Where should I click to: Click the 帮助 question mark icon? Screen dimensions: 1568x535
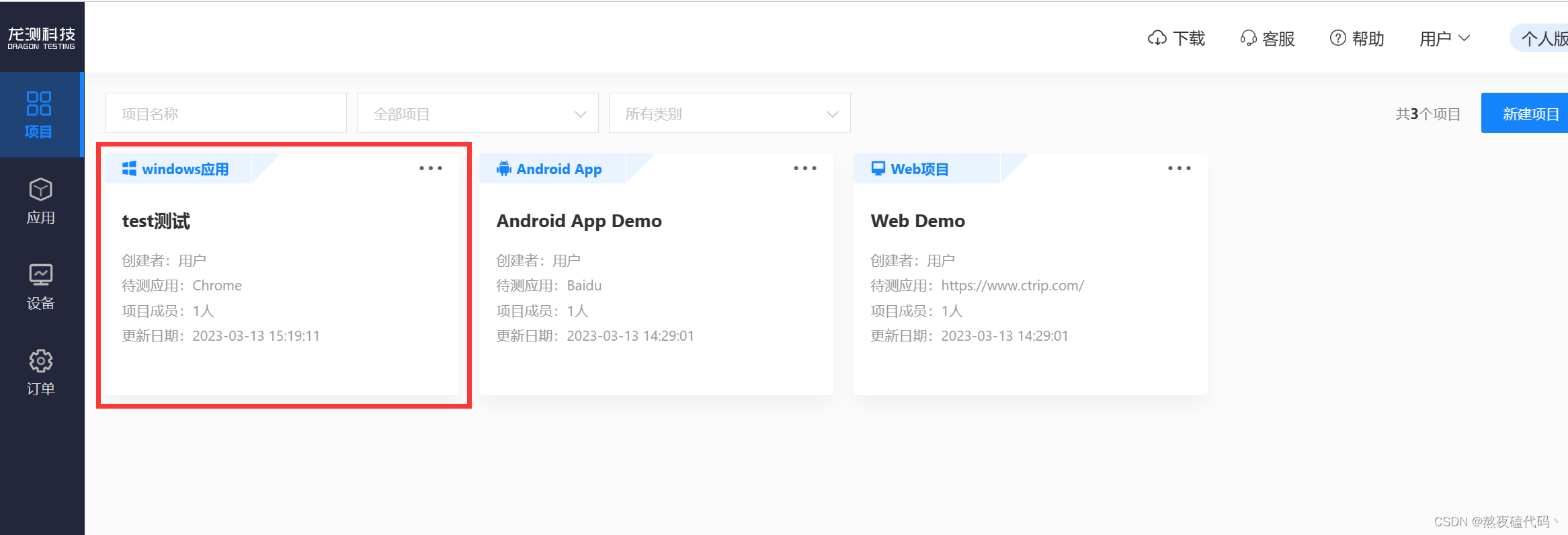[1338, 38]
